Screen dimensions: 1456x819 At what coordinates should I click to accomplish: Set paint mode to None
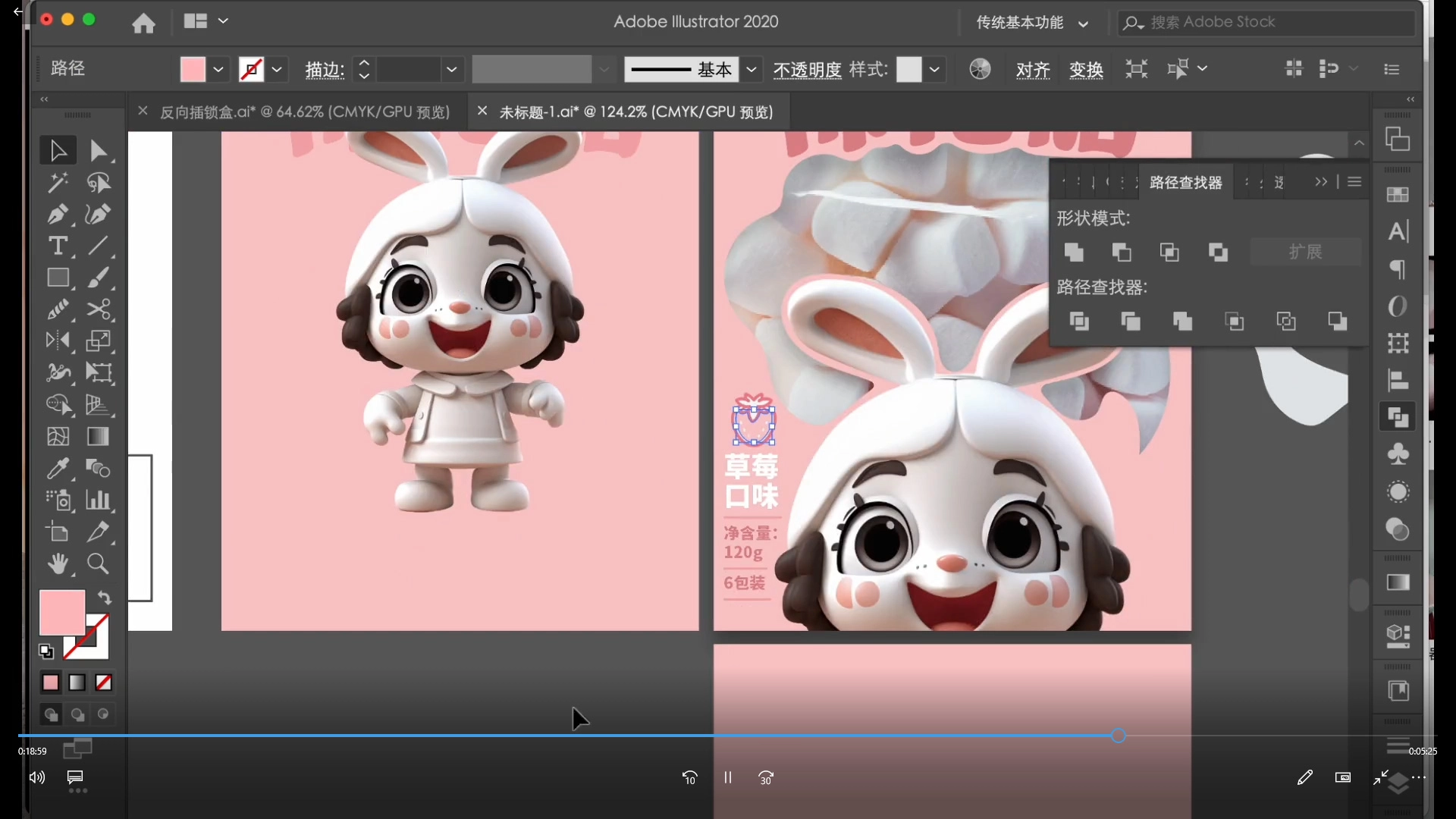click(x=104, y=682)
